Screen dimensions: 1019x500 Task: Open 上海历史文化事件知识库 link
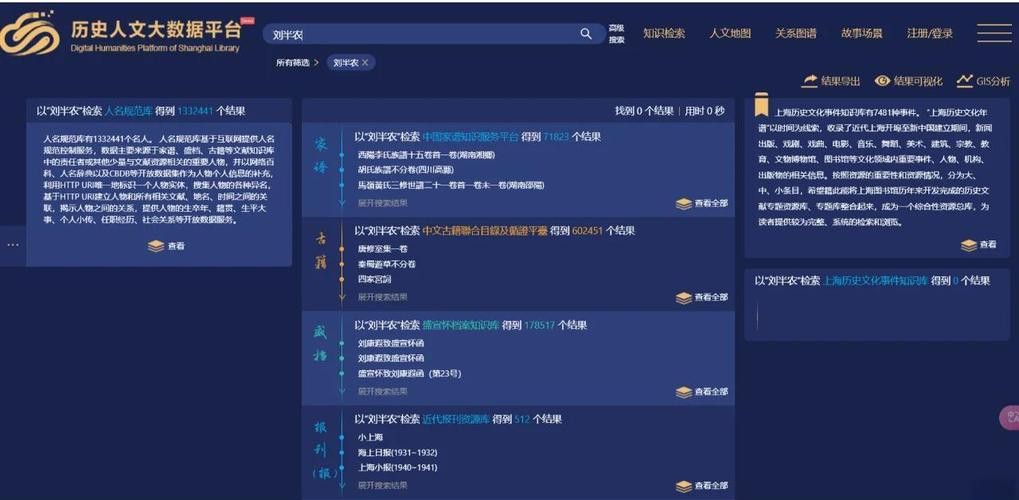[875, 281]
